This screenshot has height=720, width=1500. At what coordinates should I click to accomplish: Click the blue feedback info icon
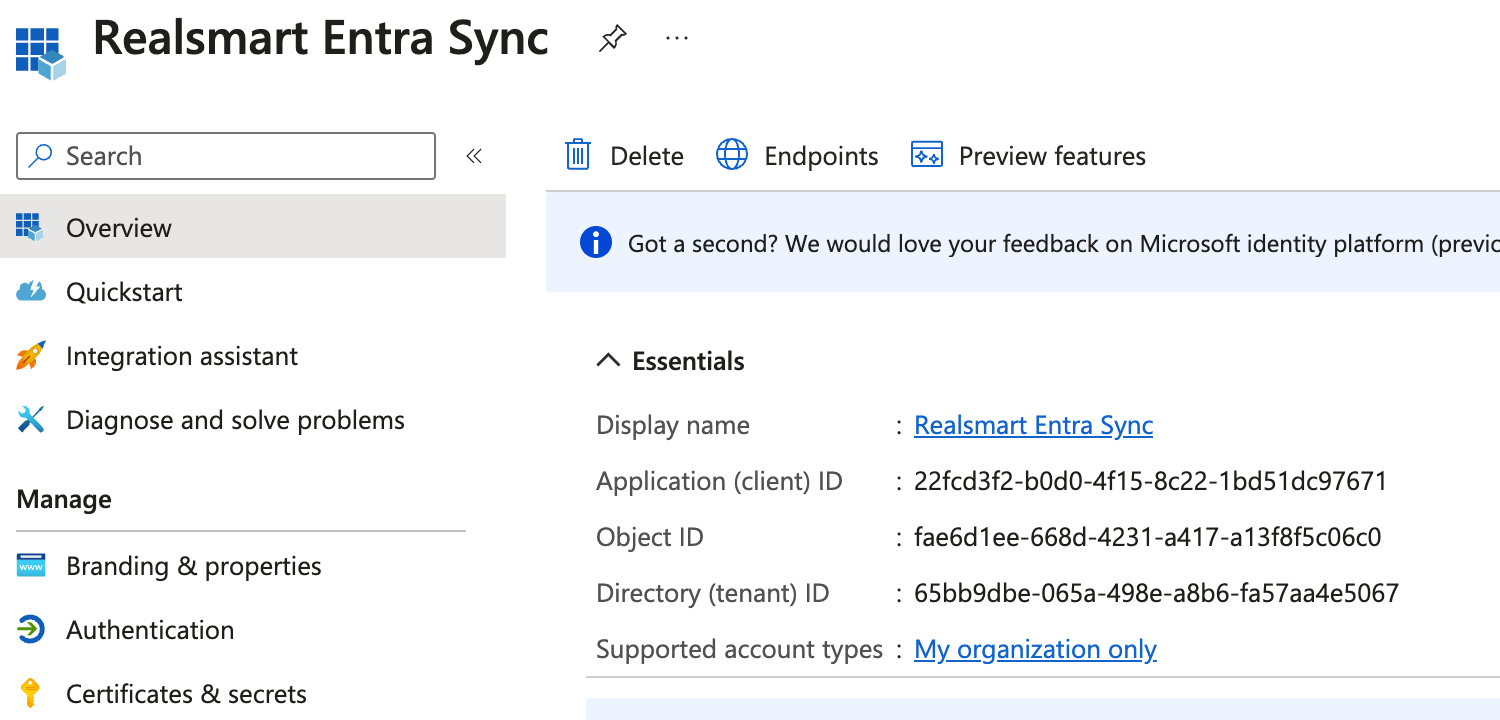coord(595,243)
